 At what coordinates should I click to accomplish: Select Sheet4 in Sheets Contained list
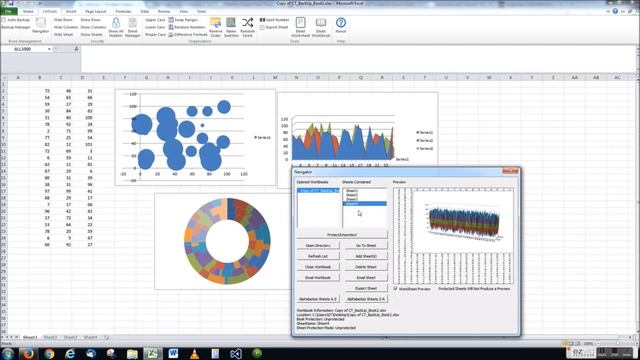point(365,203)
